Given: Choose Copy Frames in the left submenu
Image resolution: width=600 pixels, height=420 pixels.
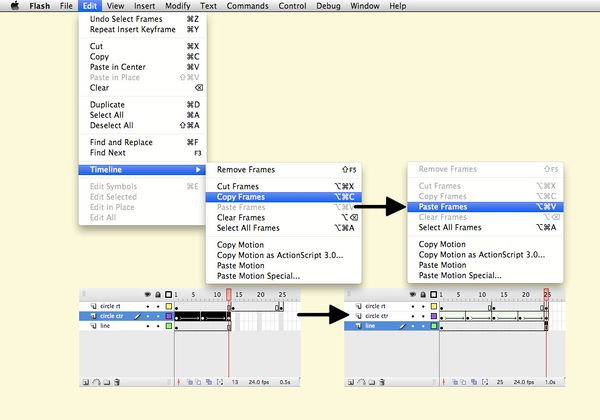Looking at the screenshot, I should [x=240, y=196].
